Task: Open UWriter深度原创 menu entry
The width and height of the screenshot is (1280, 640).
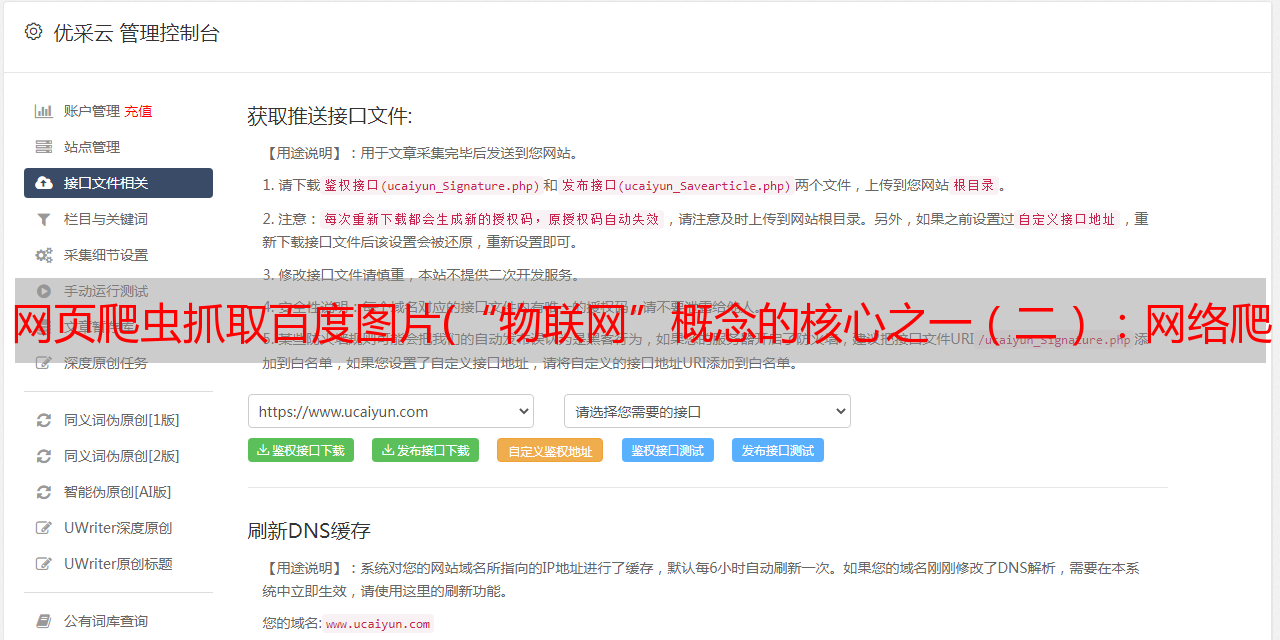Action: [x=118, y=528]
